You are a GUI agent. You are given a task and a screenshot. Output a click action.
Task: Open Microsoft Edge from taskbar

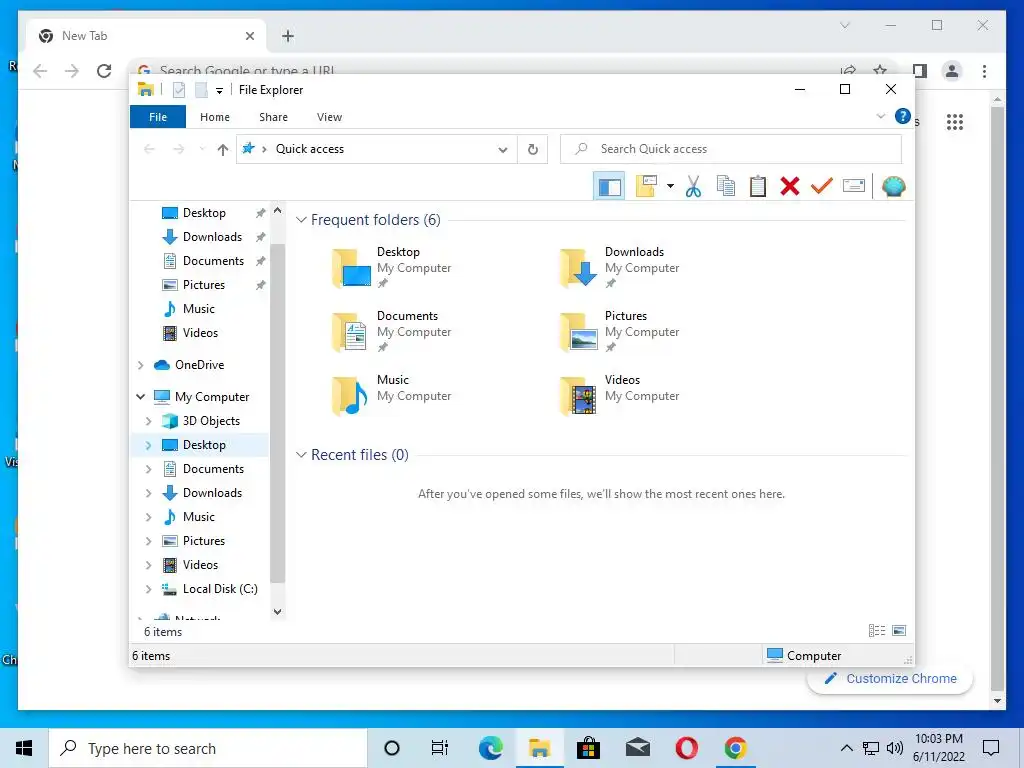[x=490, y=748]
